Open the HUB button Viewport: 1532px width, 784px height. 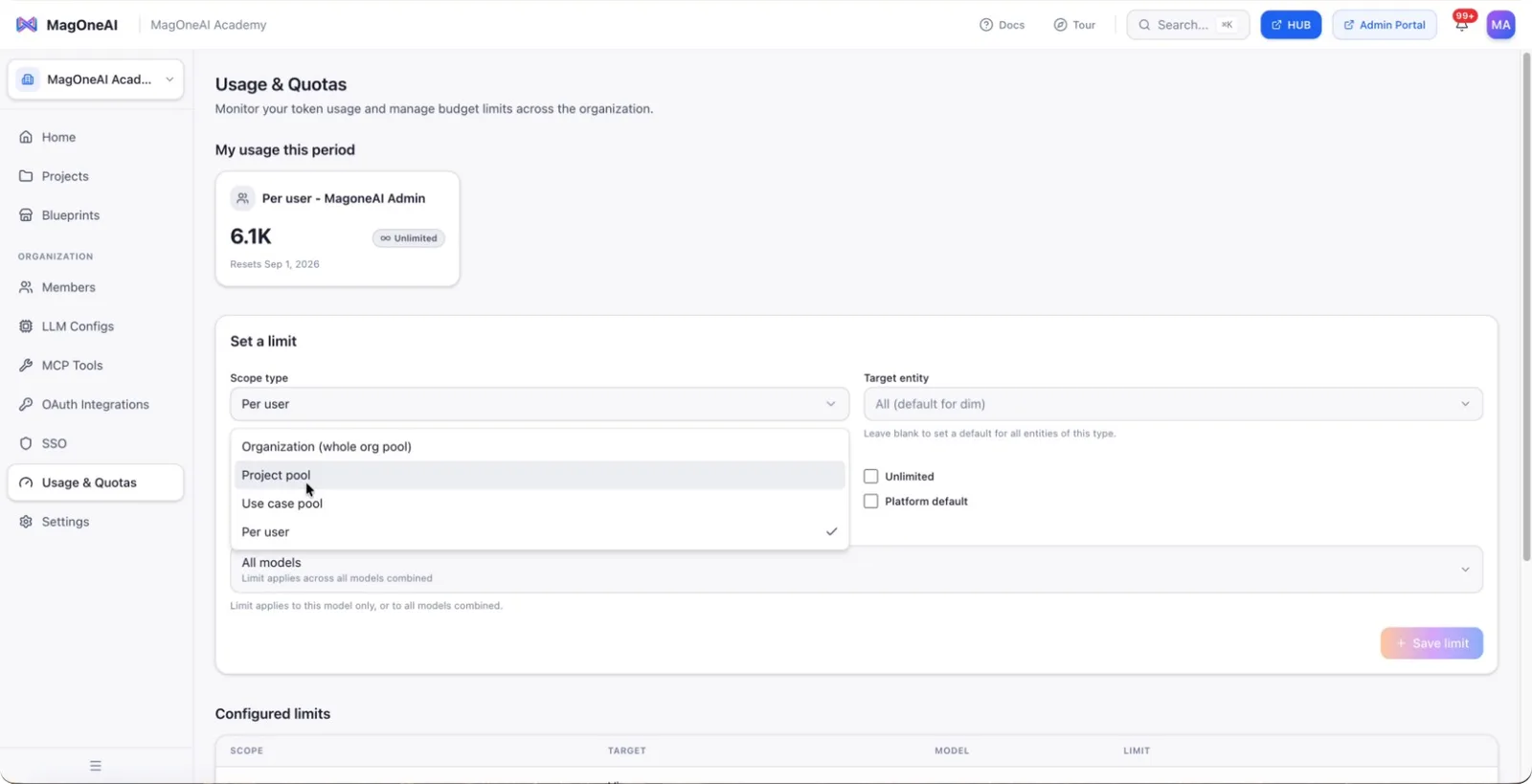[1291, 25]
